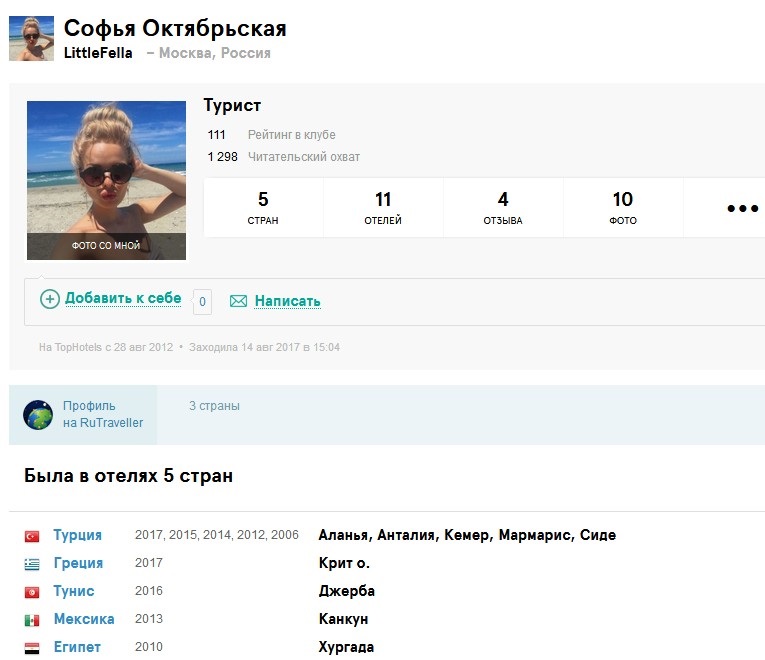Click the 'Канкун' resort text
Screen dimensions: 765x660
343,619
